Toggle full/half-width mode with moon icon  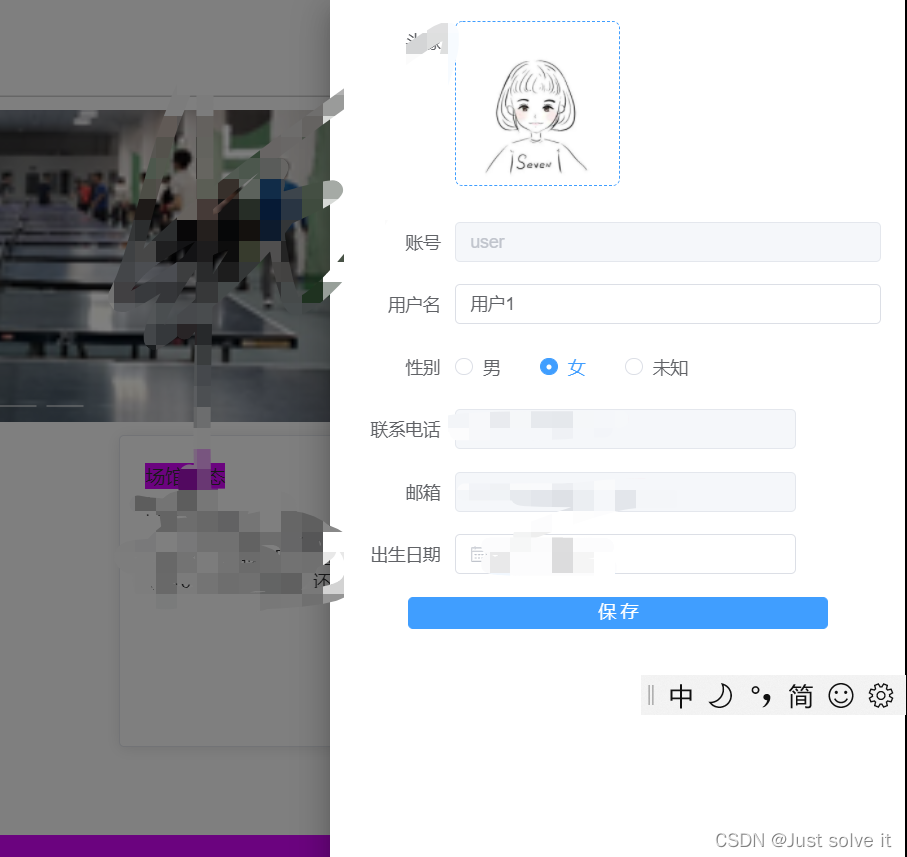(721, 695)
